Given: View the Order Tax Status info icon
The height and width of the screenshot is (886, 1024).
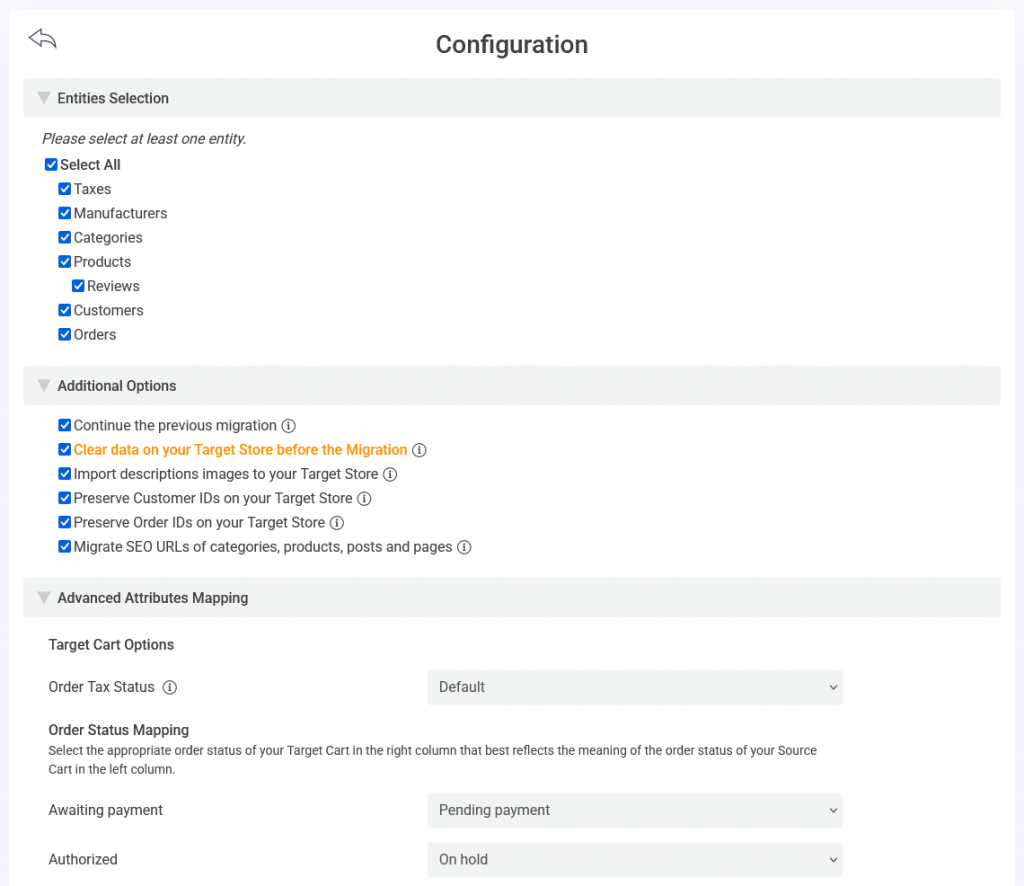Looking at the screenshot, I should (x=170, y=687).
